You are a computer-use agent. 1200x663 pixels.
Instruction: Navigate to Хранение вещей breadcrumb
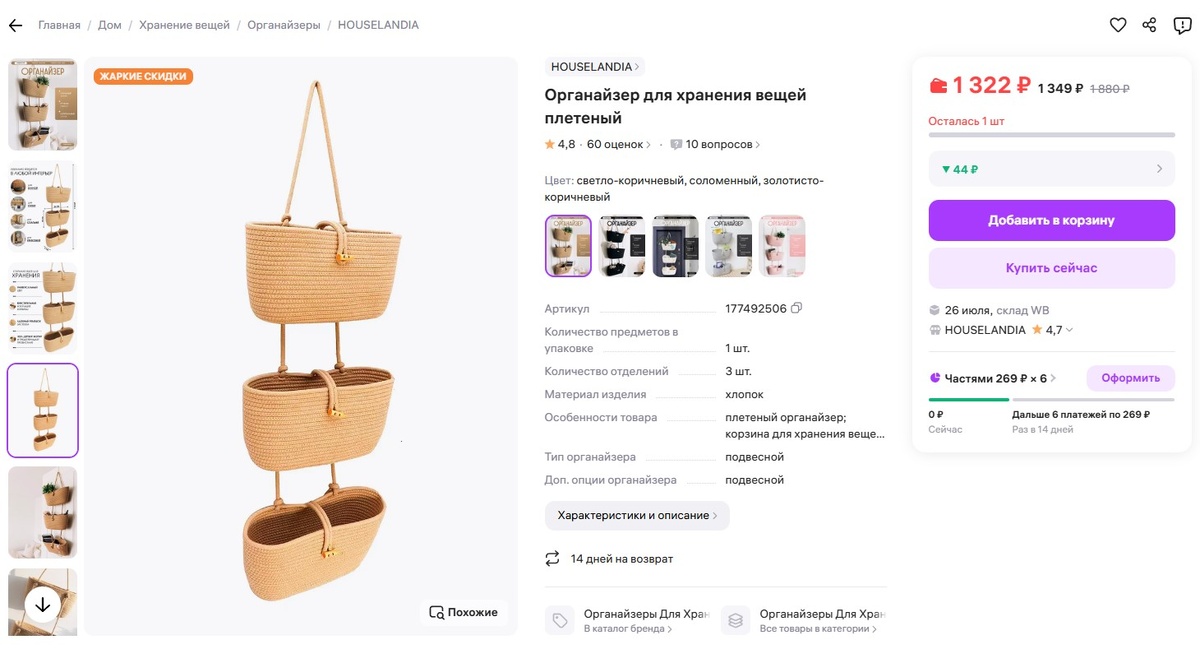[184, 25]
